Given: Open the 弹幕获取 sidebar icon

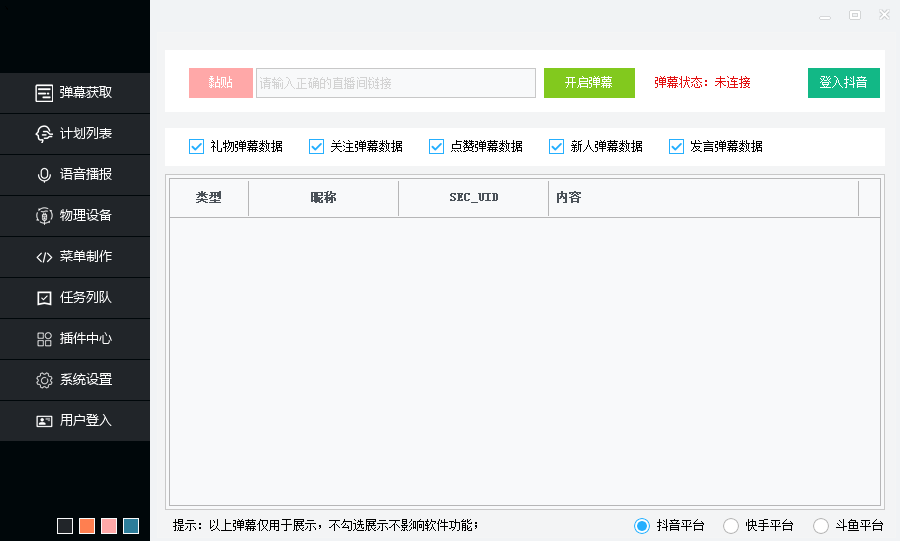Looking at the screenshot, I should coord(44,93).
